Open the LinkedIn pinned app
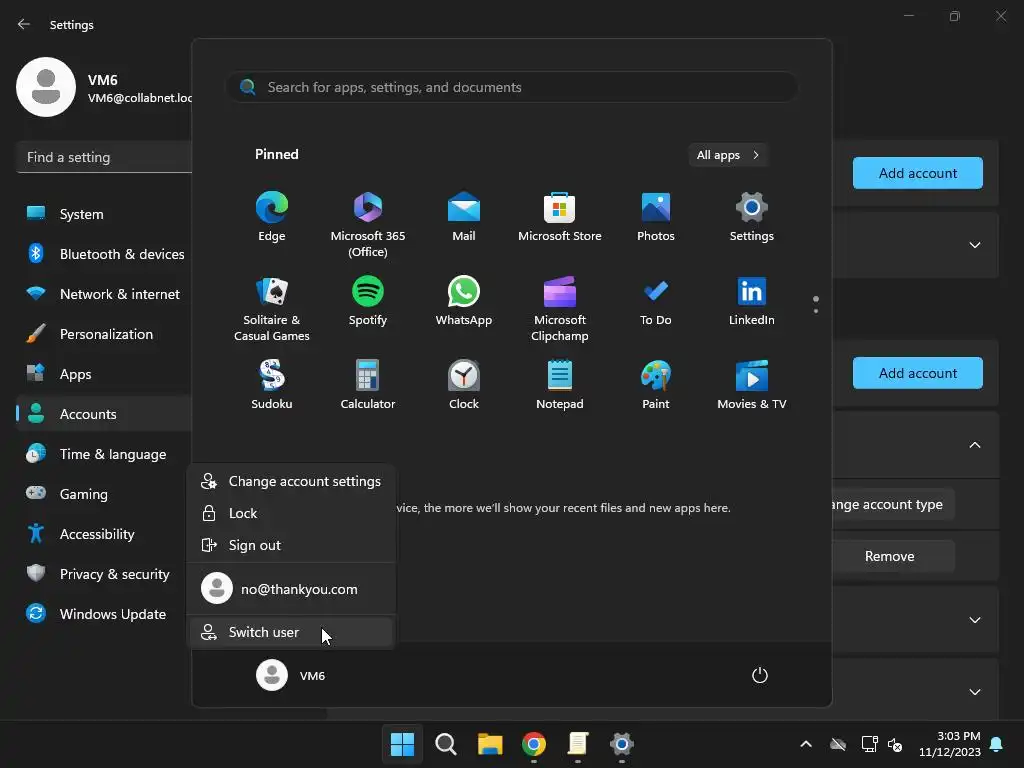The image size is (1024, 768). 752,301
